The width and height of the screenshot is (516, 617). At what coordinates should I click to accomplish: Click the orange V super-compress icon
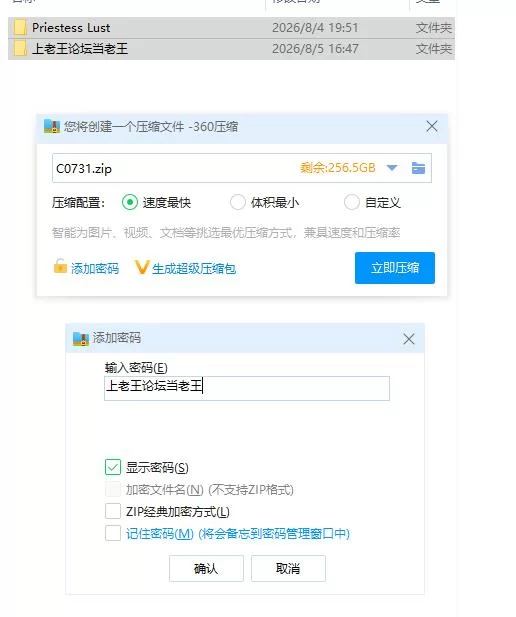[x=141, y=267]
